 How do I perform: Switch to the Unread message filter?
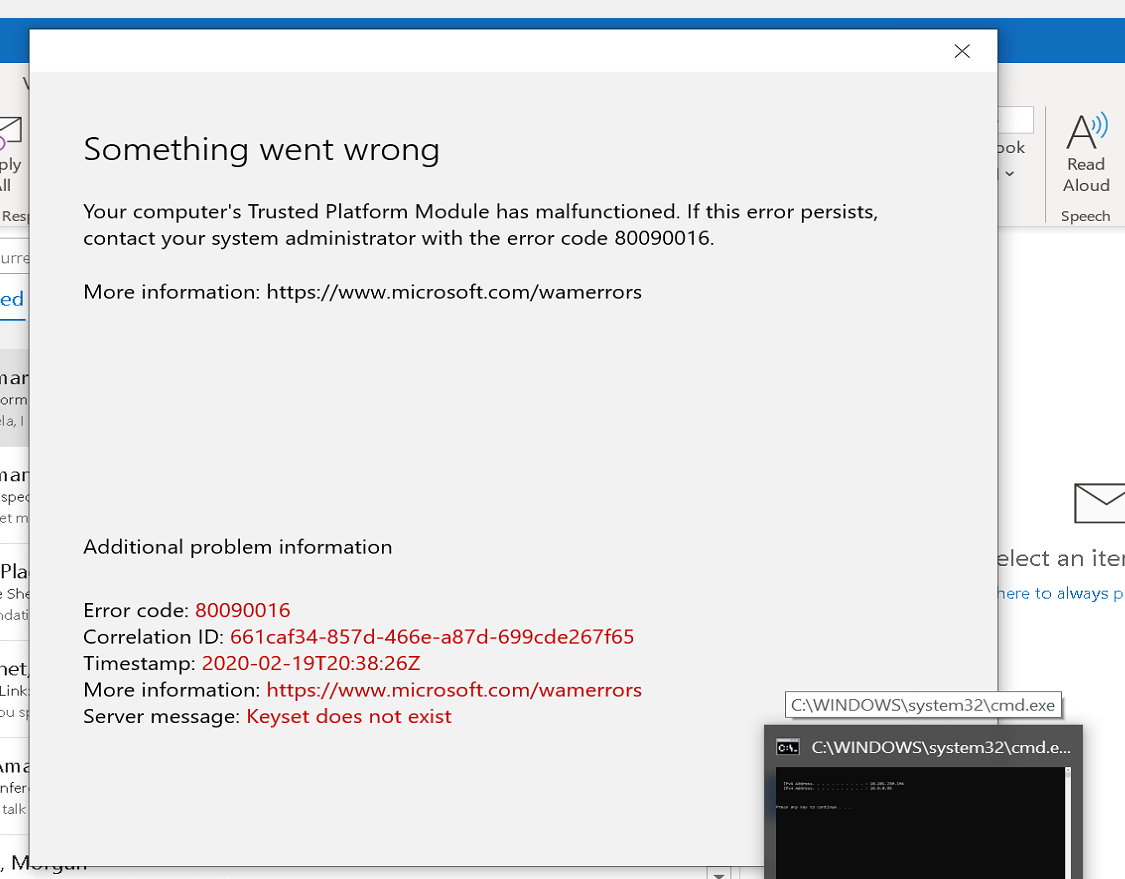tap(9, 298)
